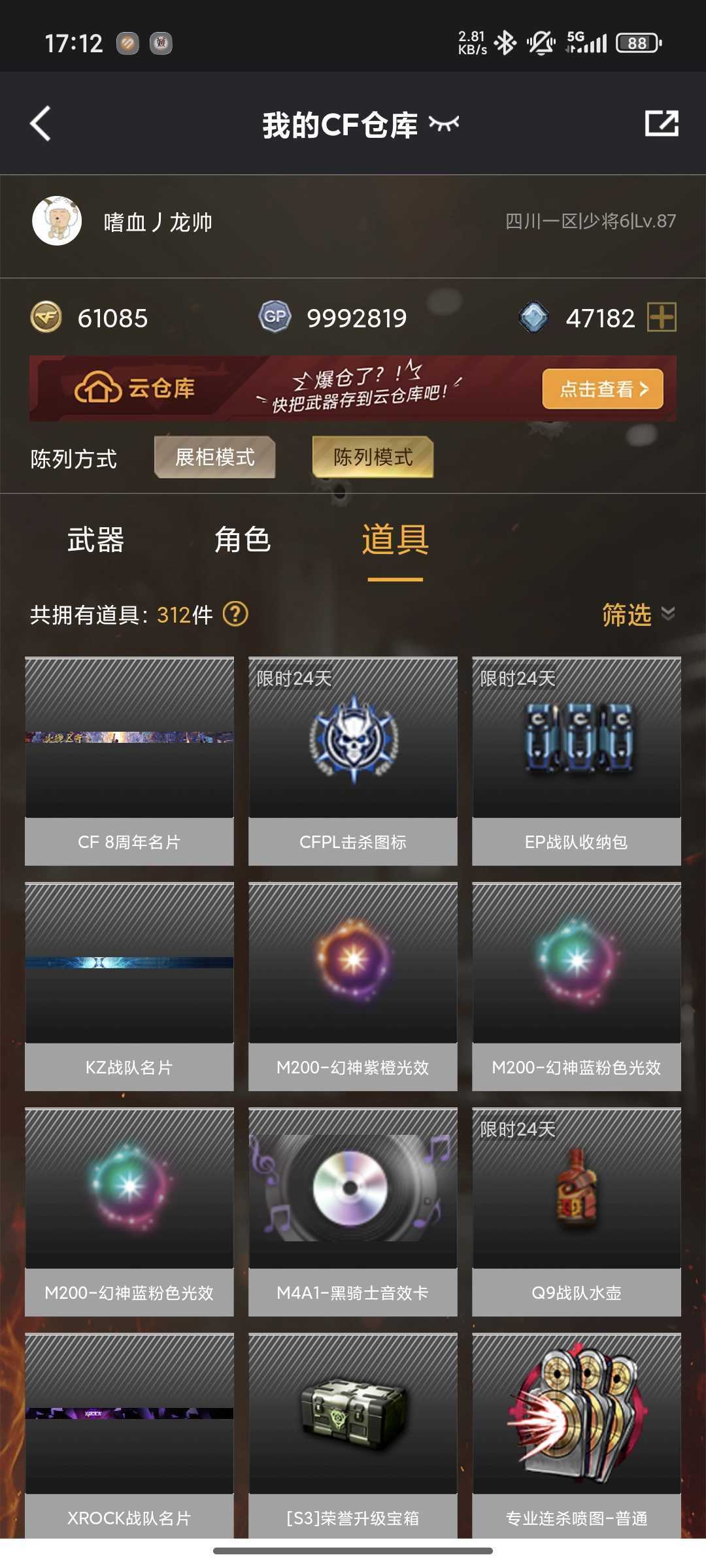Image resolution: width=706 pixels, height=1568 pixels.
Task: Open the CFPL击杀图标 item
Action: (x=353, y=761)
